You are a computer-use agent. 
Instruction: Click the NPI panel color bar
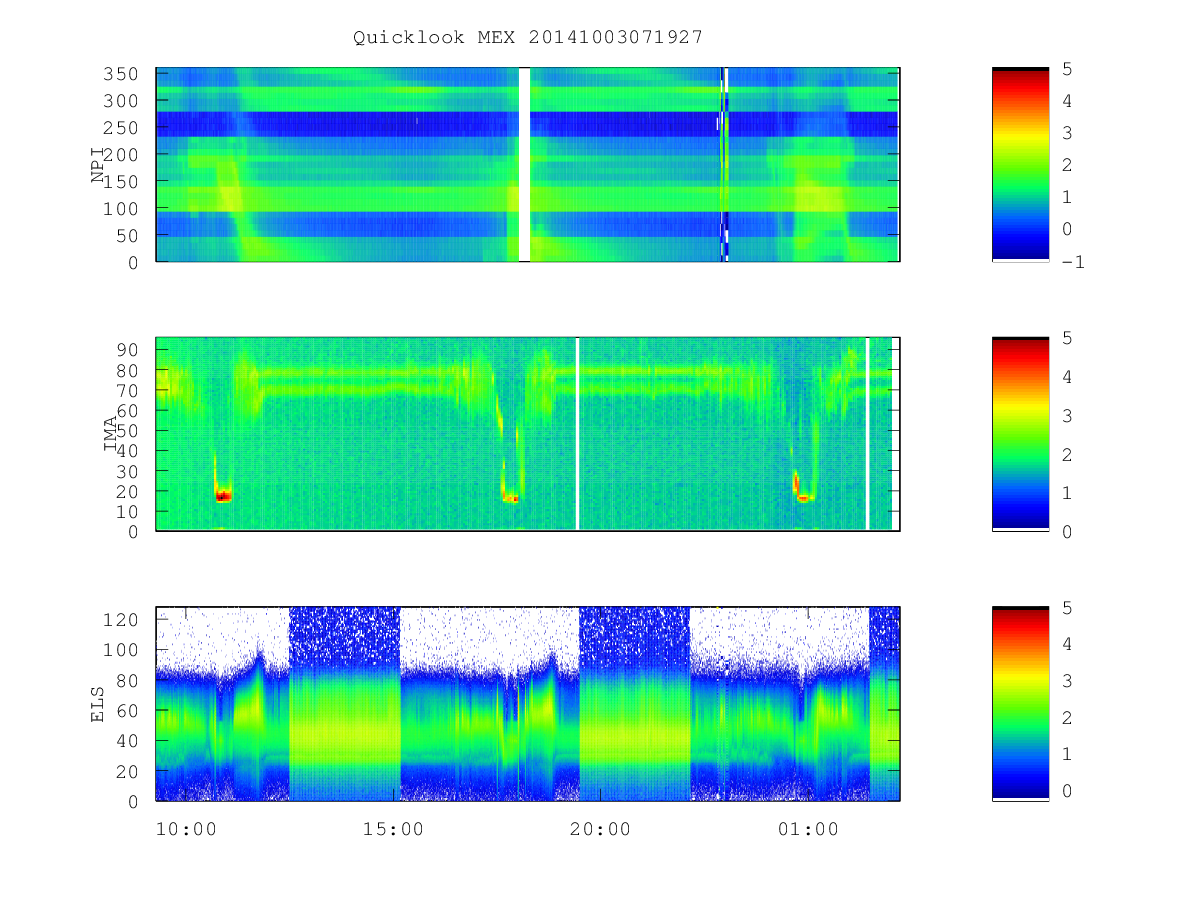(1020, 165)
